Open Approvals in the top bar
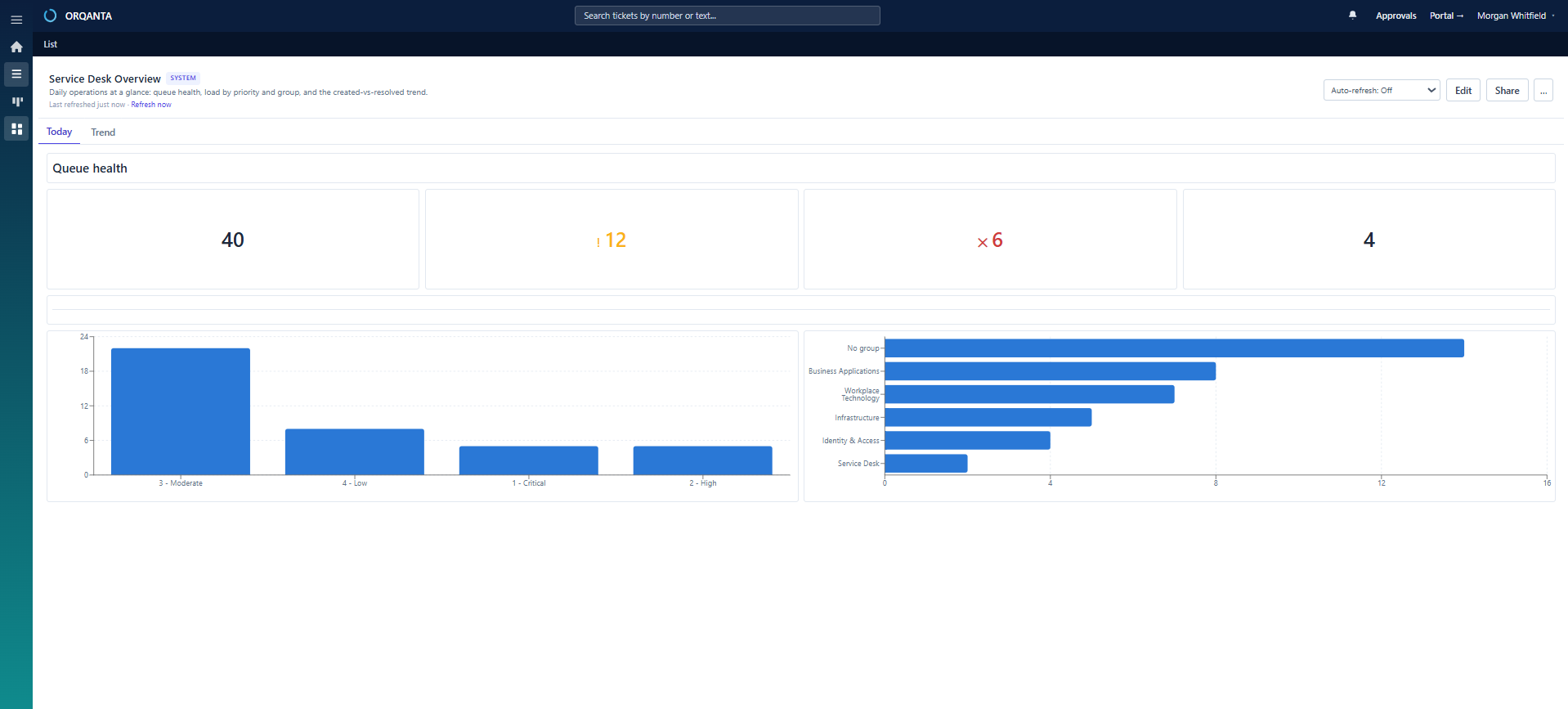Screen dimensions: 1568x709 point(1396,16)
